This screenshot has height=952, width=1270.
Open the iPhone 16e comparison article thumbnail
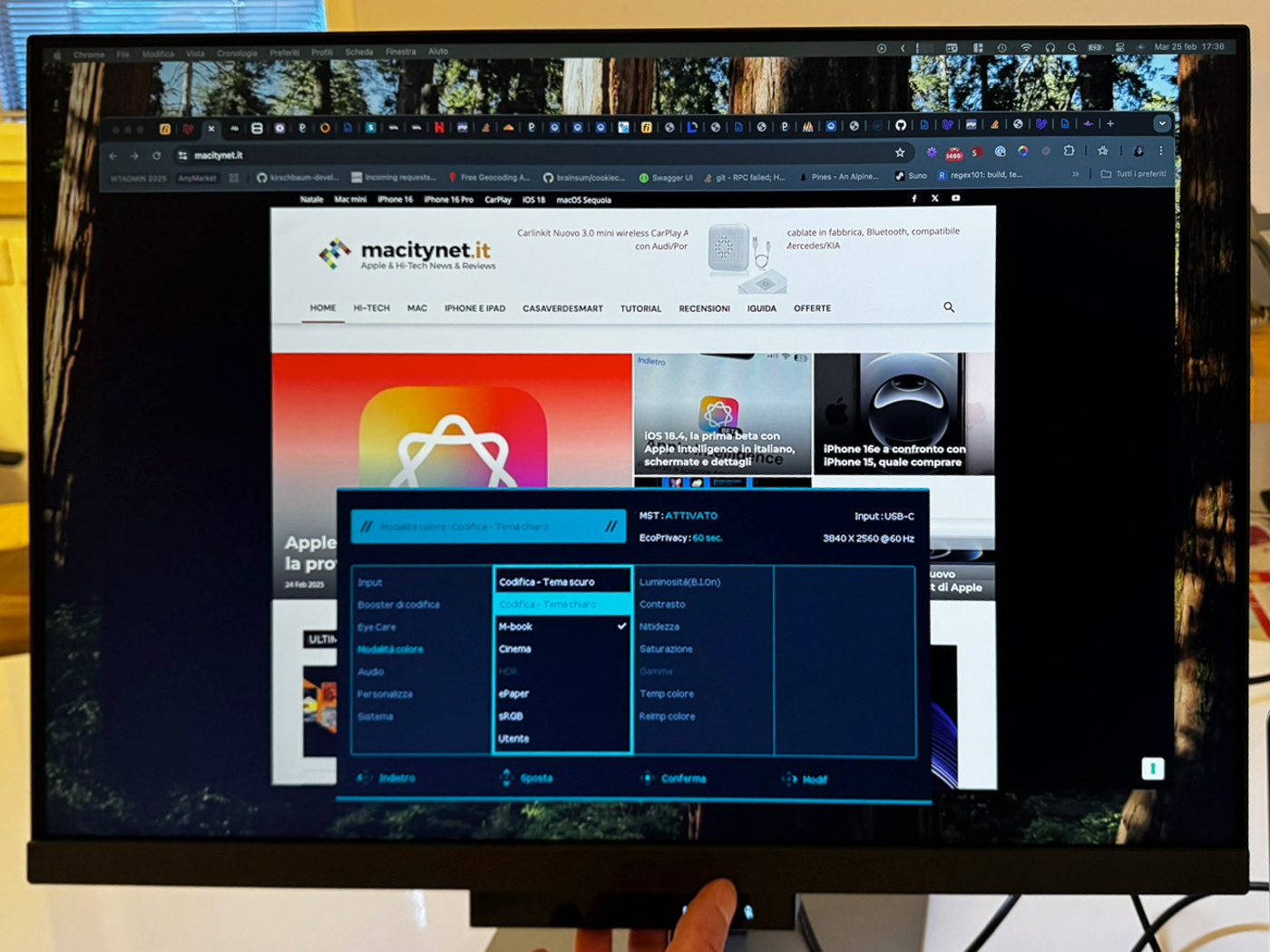pos(904,413)
